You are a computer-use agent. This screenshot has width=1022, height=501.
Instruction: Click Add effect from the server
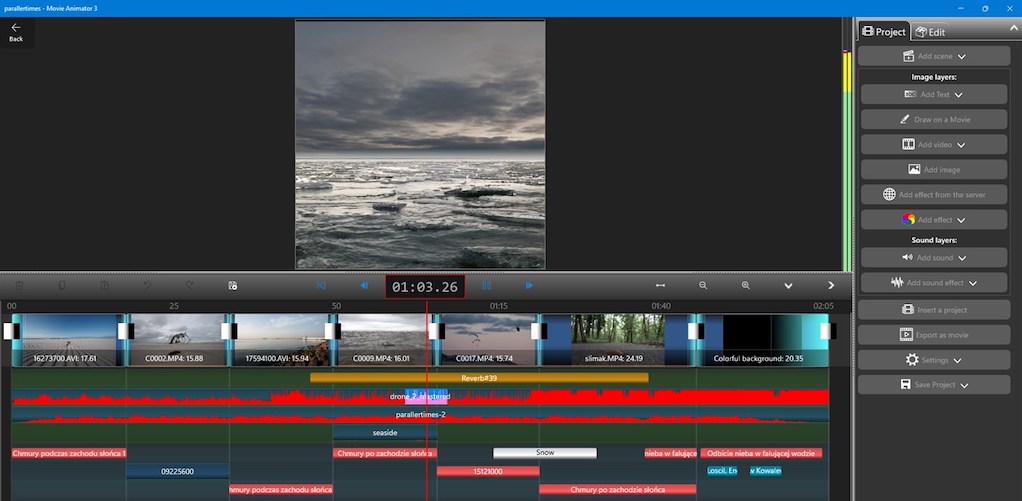coord(933,195)
